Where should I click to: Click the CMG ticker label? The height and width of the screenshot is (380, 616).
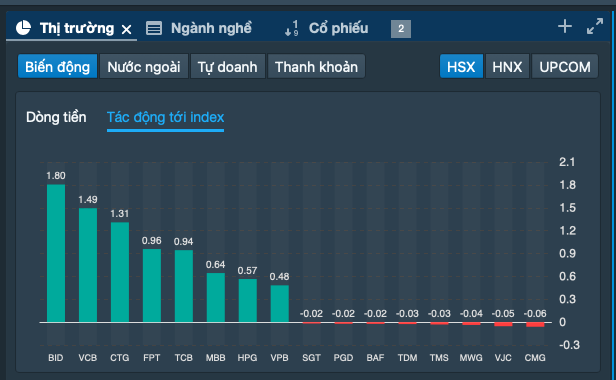click(x=535, y=358)
